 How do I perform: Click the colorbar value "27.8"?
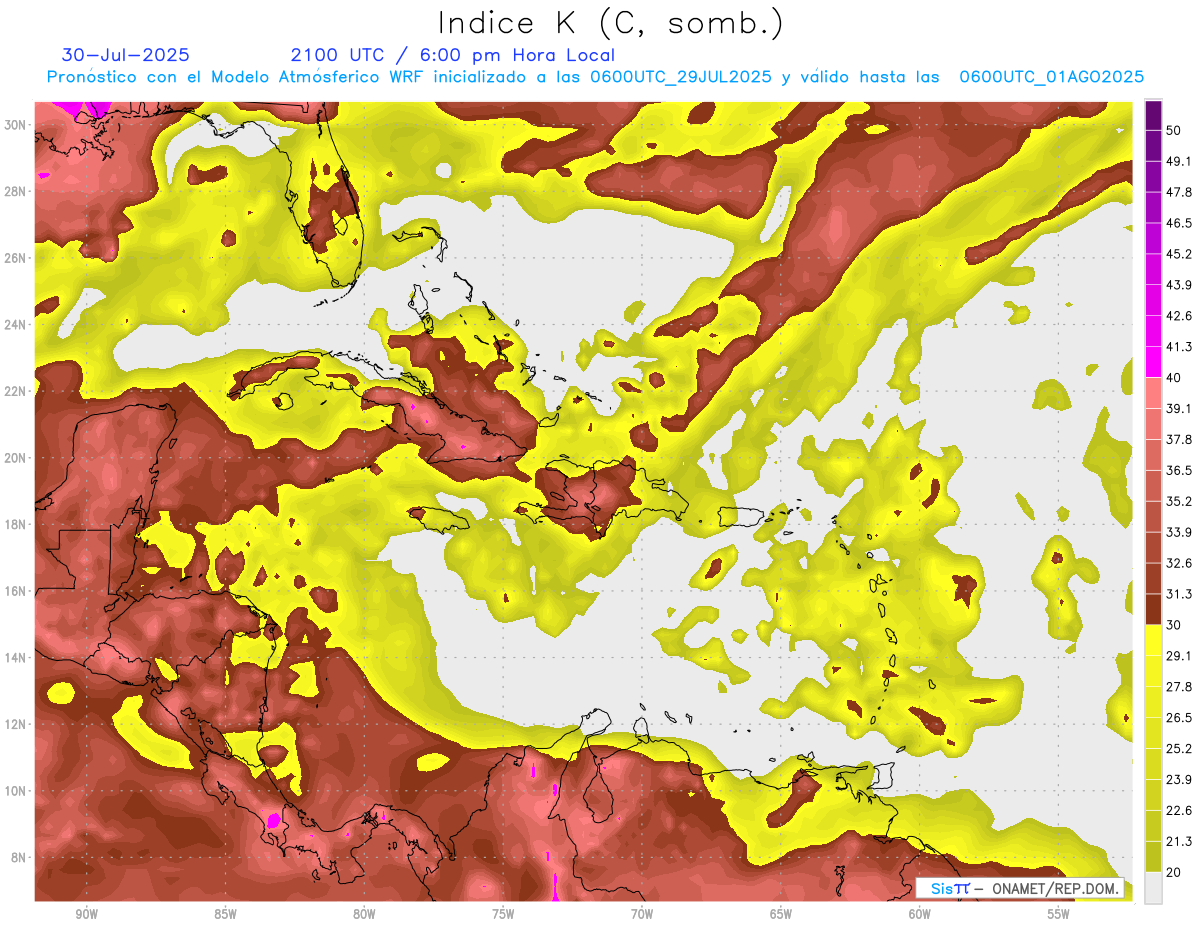pyautogui.click(x=1178, y=687)
